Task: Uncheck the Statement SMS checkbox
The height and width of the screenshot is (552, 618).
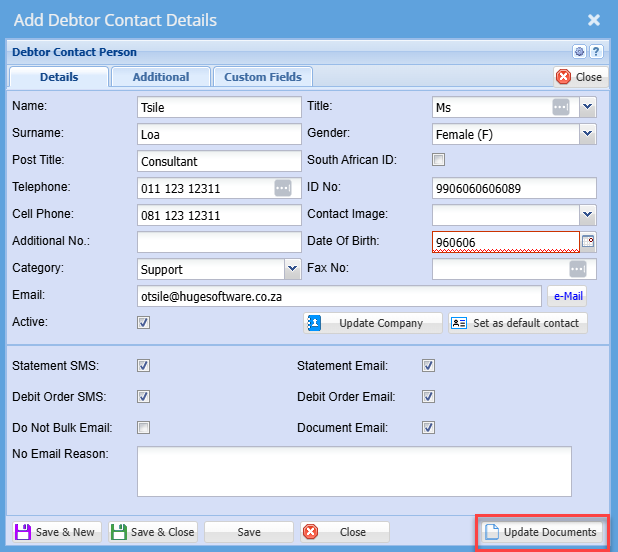Action: [x=143, y=366]
